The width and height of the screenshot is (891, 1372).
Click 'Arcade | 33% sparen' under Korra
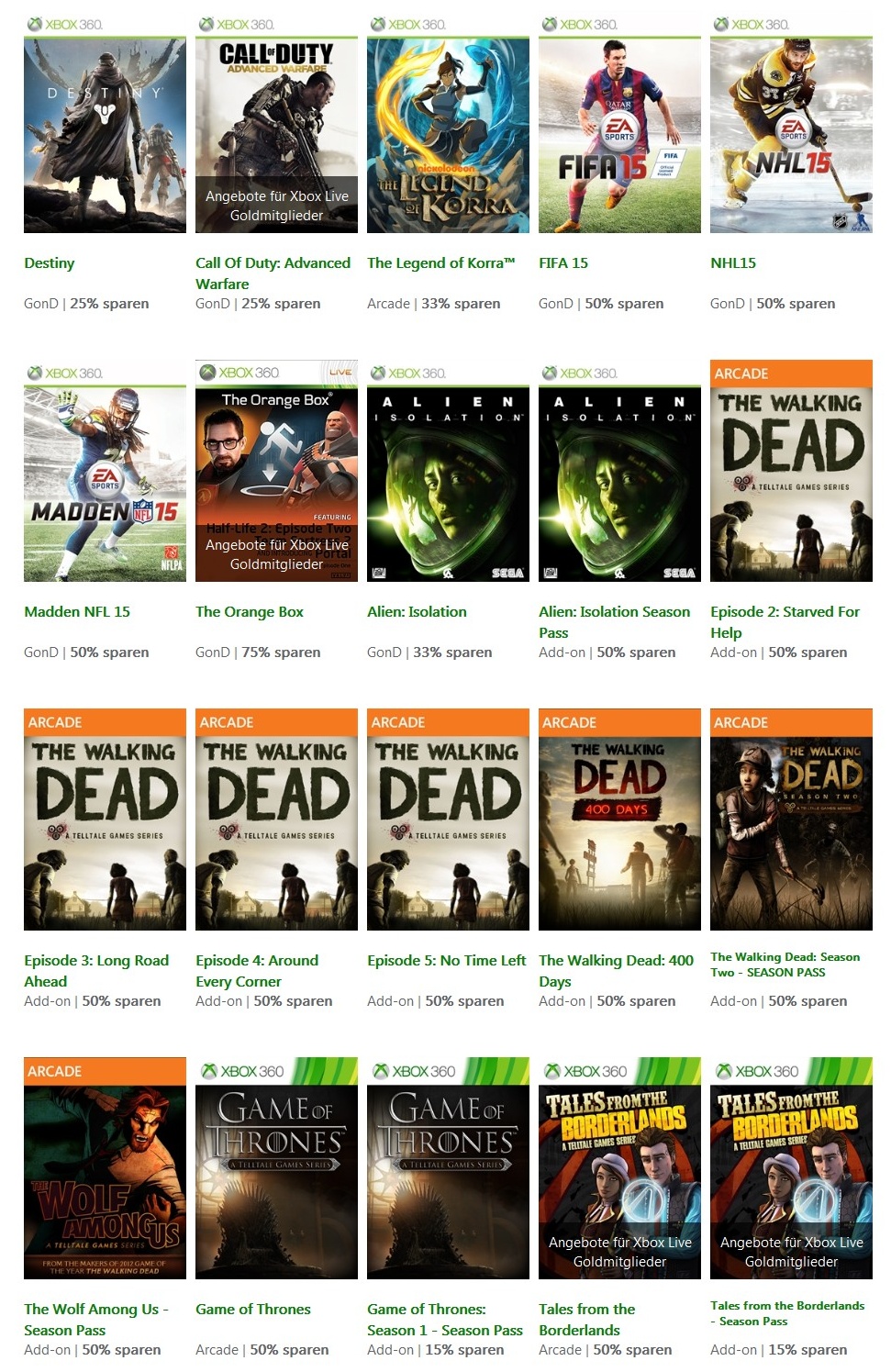coord(434,304)
